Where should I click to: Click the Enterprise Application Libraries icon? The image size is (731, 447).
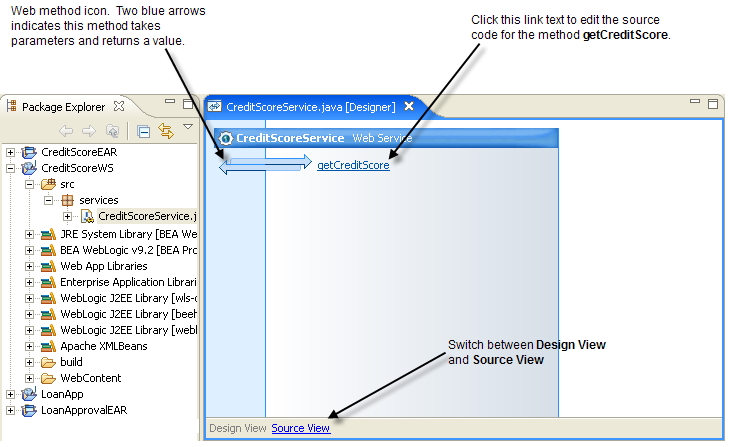point(48,282)
